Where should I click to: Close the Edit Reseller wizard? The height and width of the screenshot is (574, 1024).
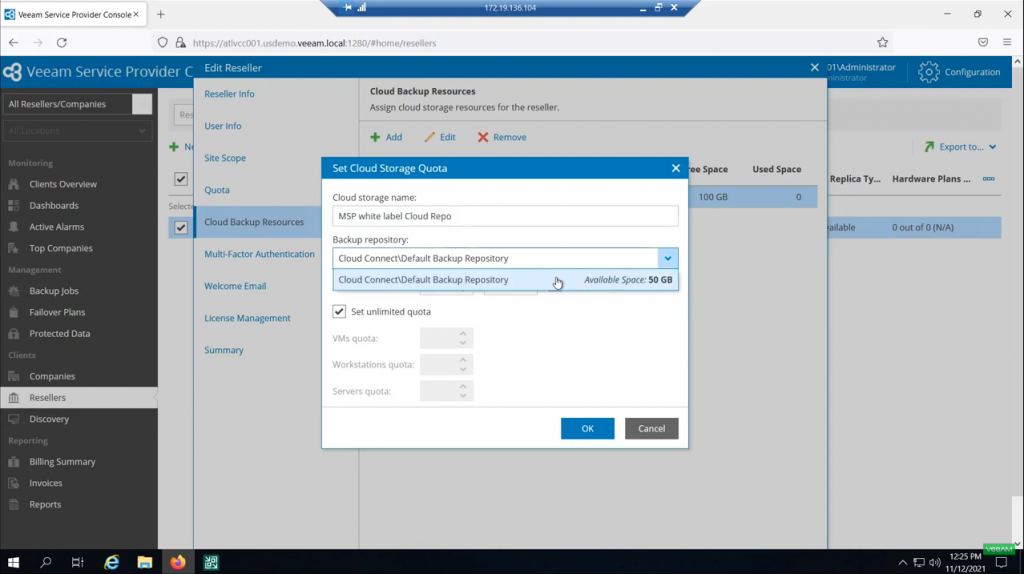click(x=814, y=67)
